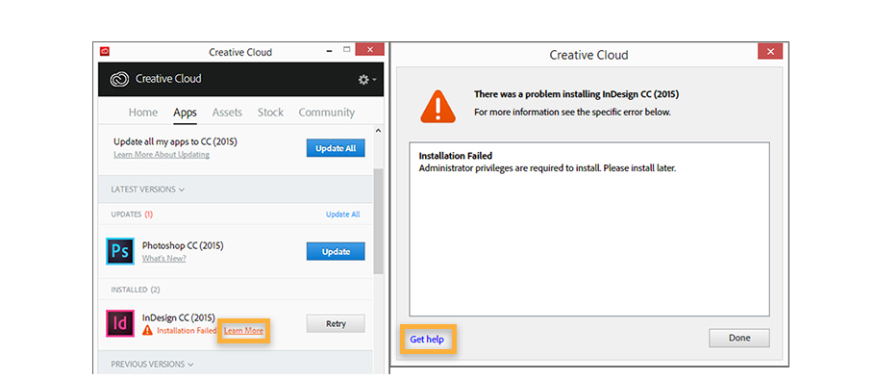The height and width of the screenshot is (379, 875).
Task: Click the warning triangle beside Installation Failed
Action: [147, 330]
